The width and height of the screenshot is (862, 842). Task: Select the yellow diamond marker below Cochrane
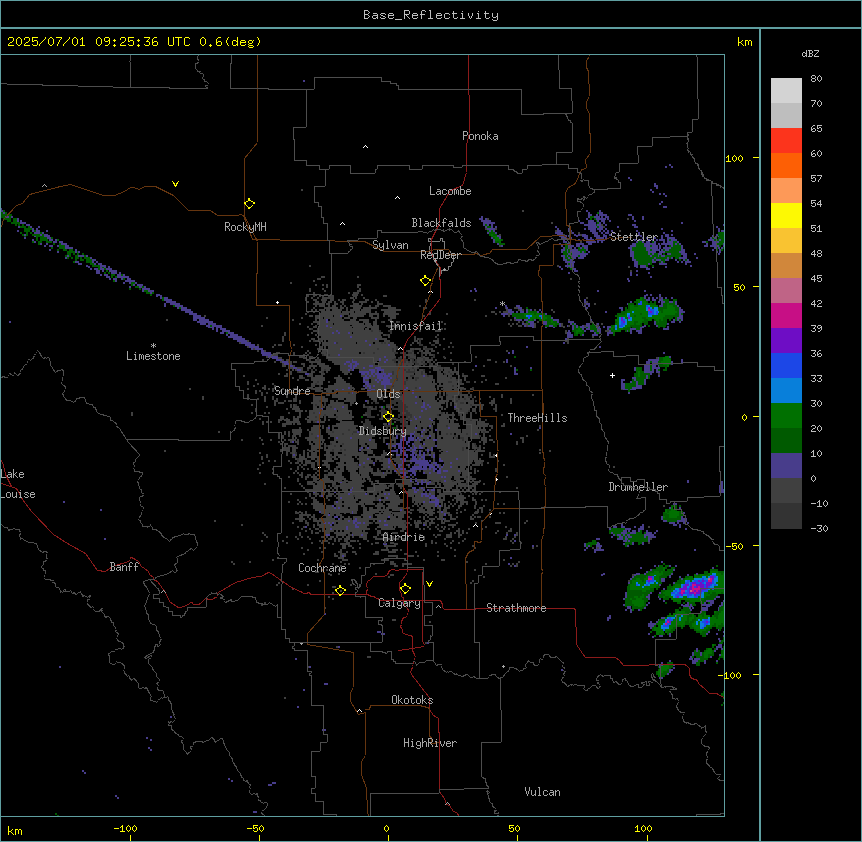click(x=340, y=591)
